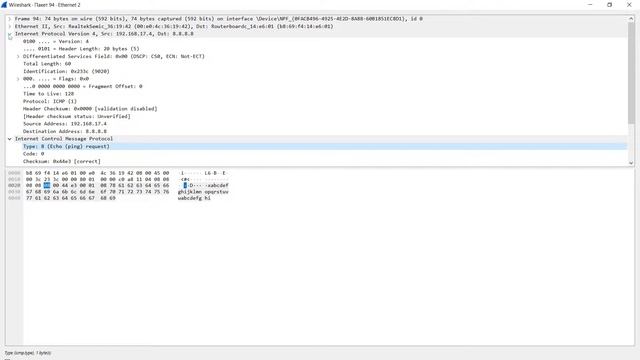The image size is (640, 360).
Task: Click hex offset 0000 in bytes pane
Action: pyautogui.click(x=14, y=173)
